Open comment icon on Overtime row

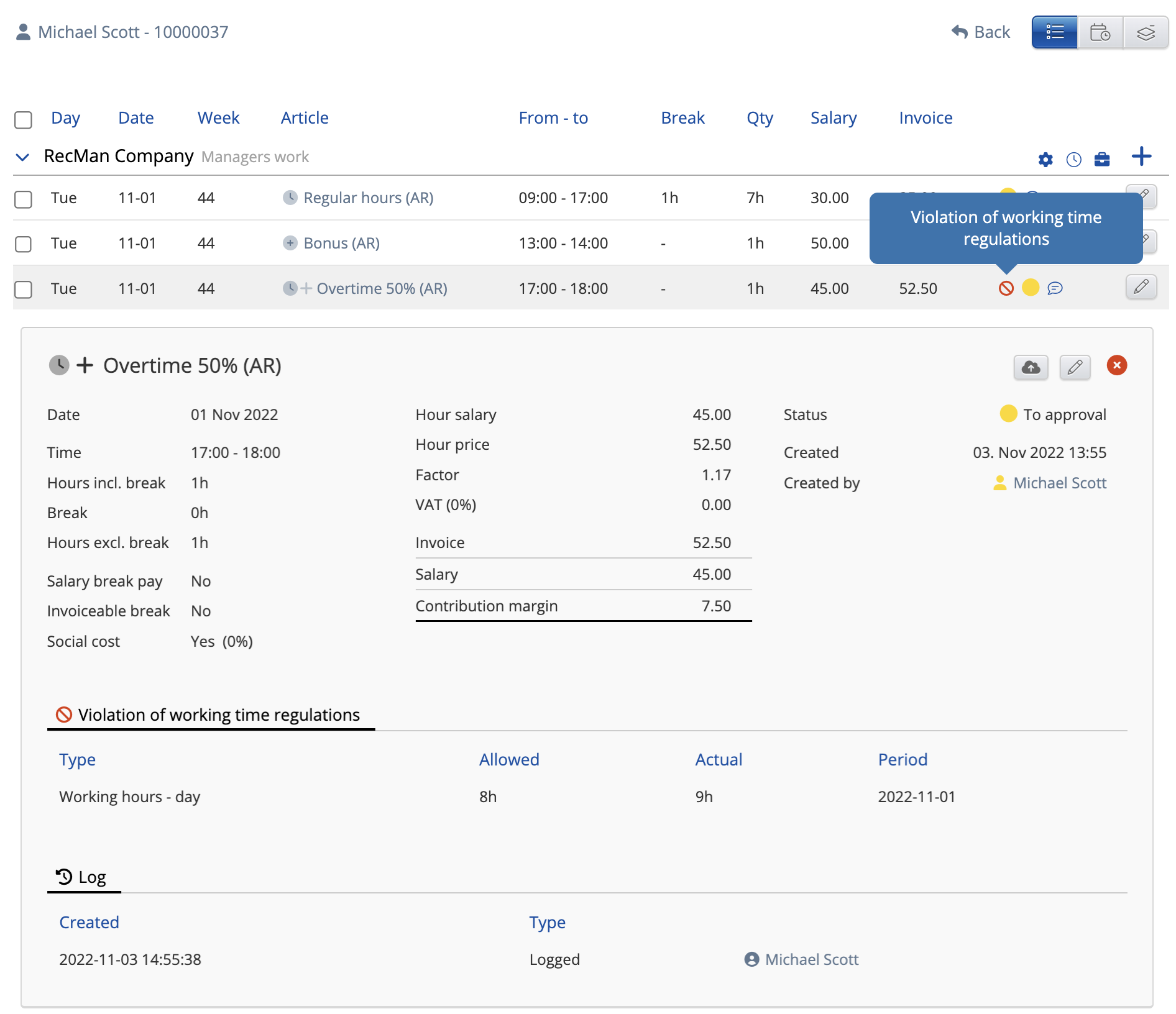(1055, 288)
